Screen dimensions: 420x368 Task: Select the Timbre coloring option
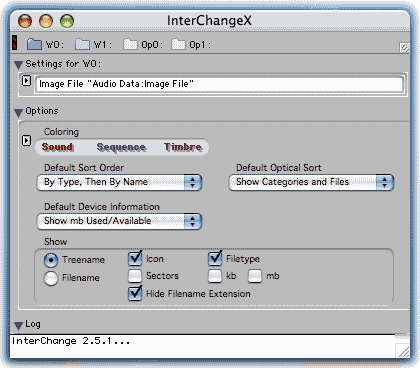click(x=183, y=147)
